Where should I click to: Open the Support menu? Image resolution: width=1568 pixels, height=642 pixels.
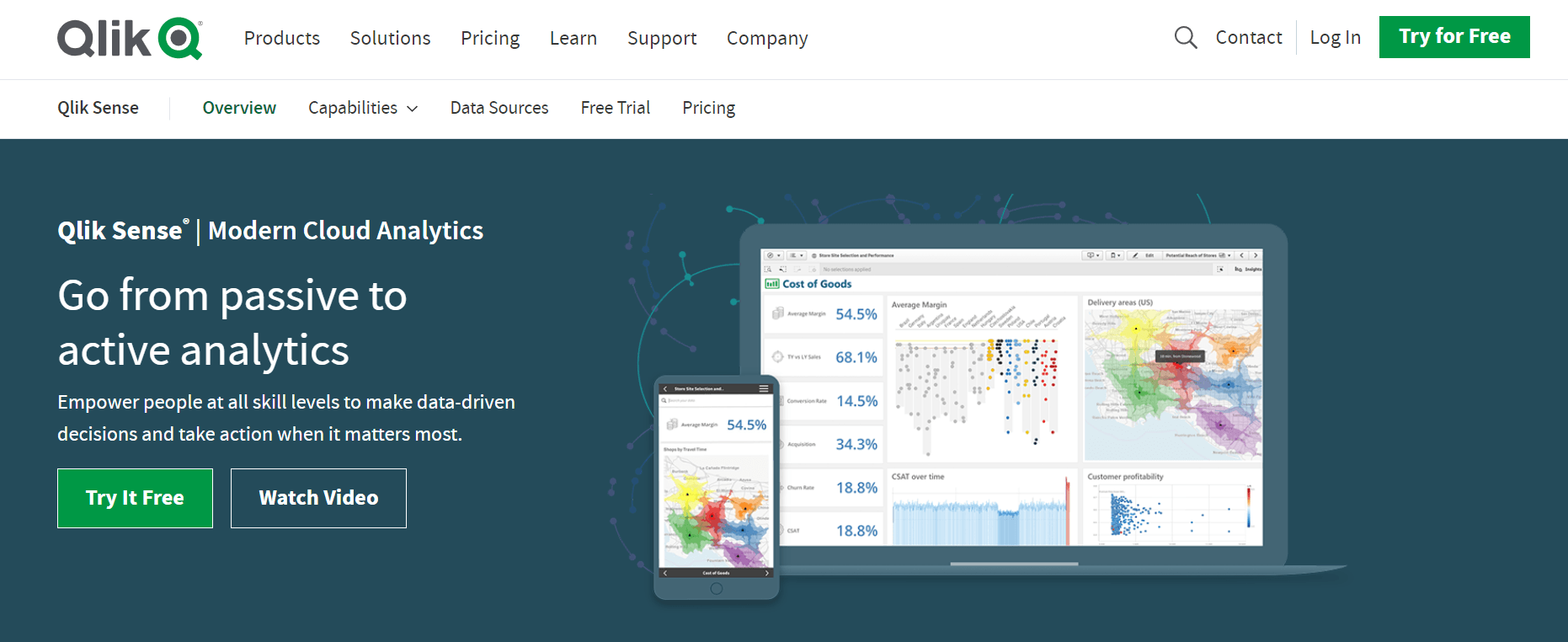click(662, 38)
